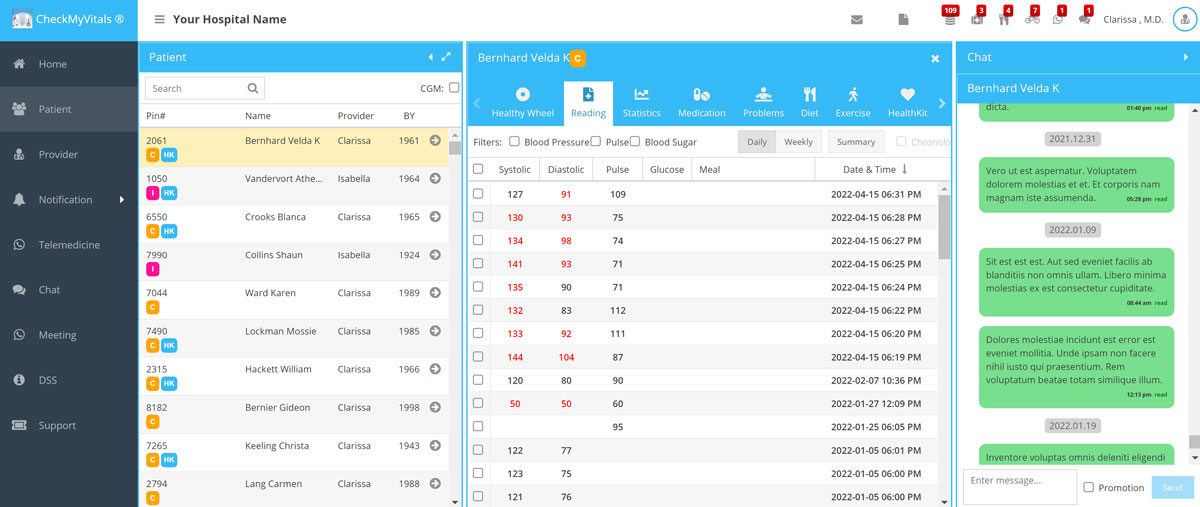This screenshot has height=507, width=1200.
Task: Click the arrow icon for Crooks Blanca
Action: coord(435,217)
